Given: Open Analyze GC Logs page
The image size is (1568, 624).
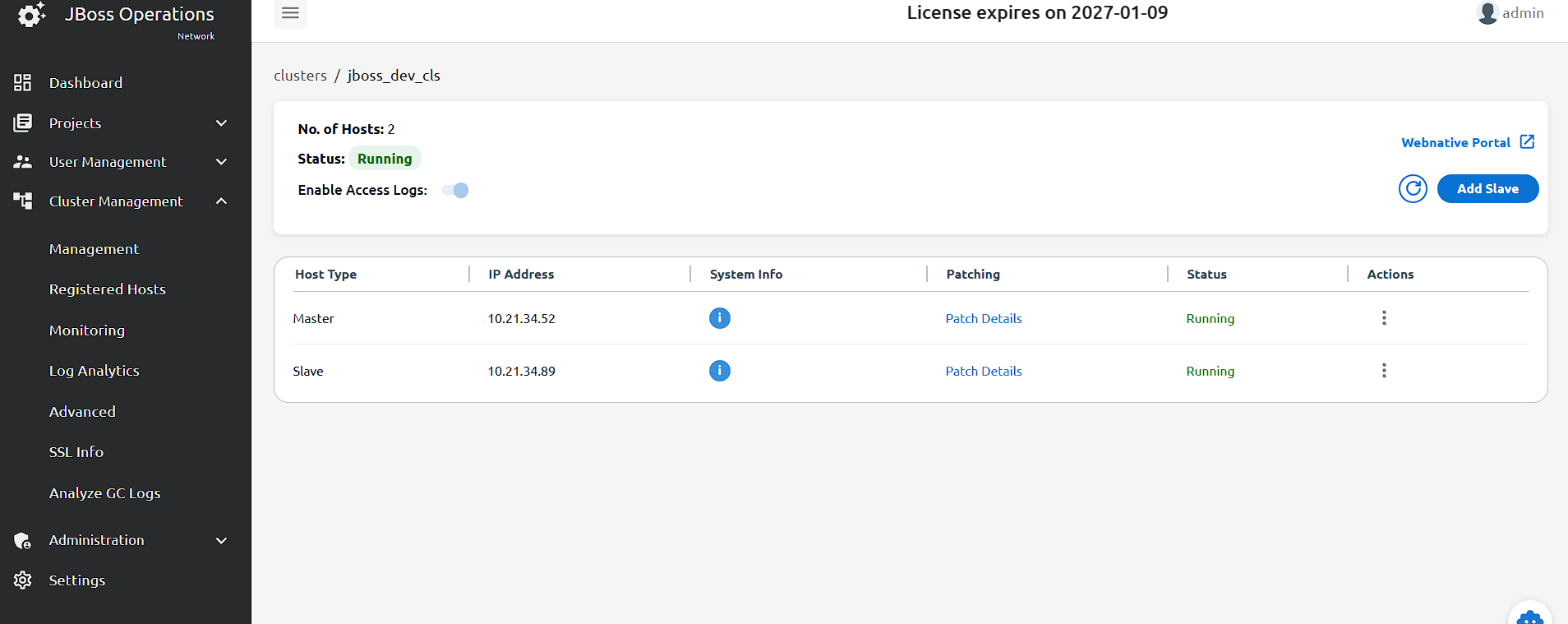Looking at the screenshot, I should tap(104, 492).
